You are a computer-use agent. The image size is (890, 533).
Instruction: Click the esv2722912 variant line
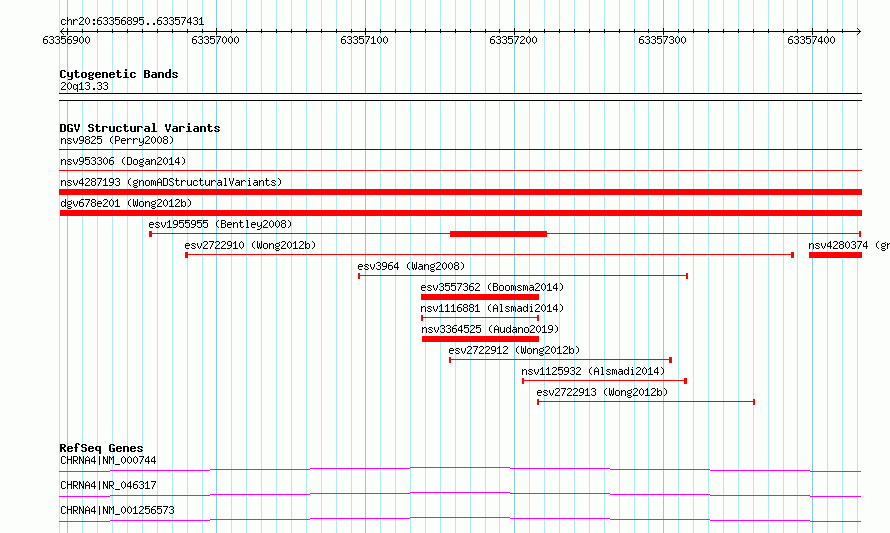[x=561, y=360]
